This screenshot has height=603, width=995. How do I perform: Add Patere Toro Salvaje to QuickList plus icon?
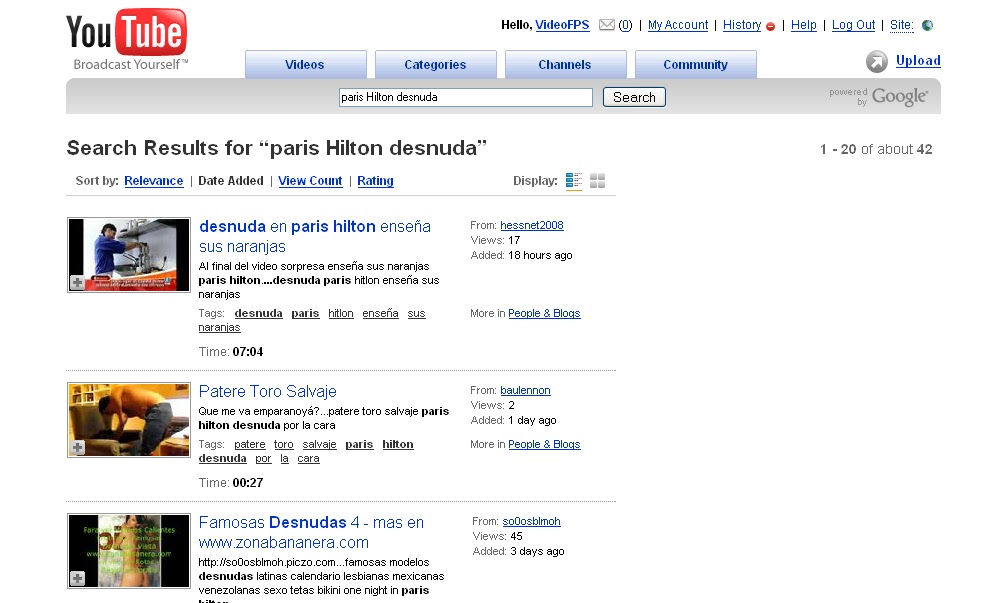[x=77, y=447]
